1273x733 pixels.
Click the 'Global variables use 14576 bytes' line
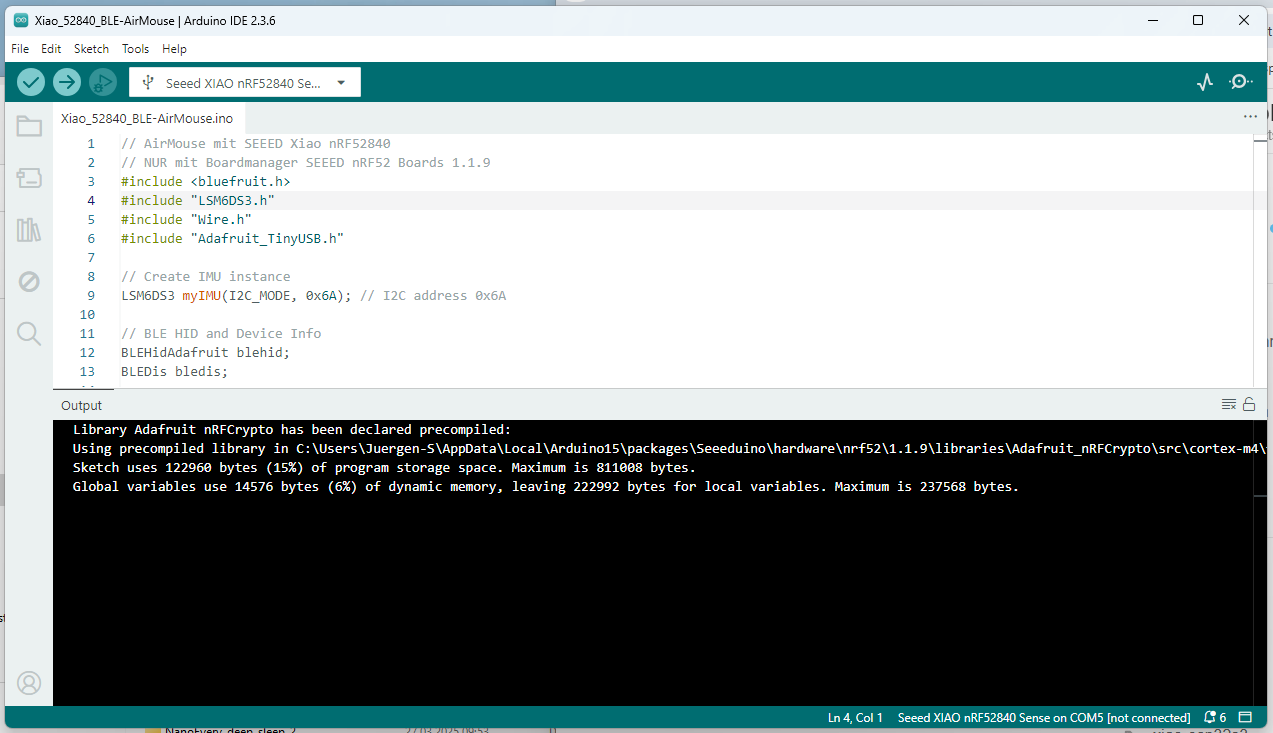click(x=546, y=487)
